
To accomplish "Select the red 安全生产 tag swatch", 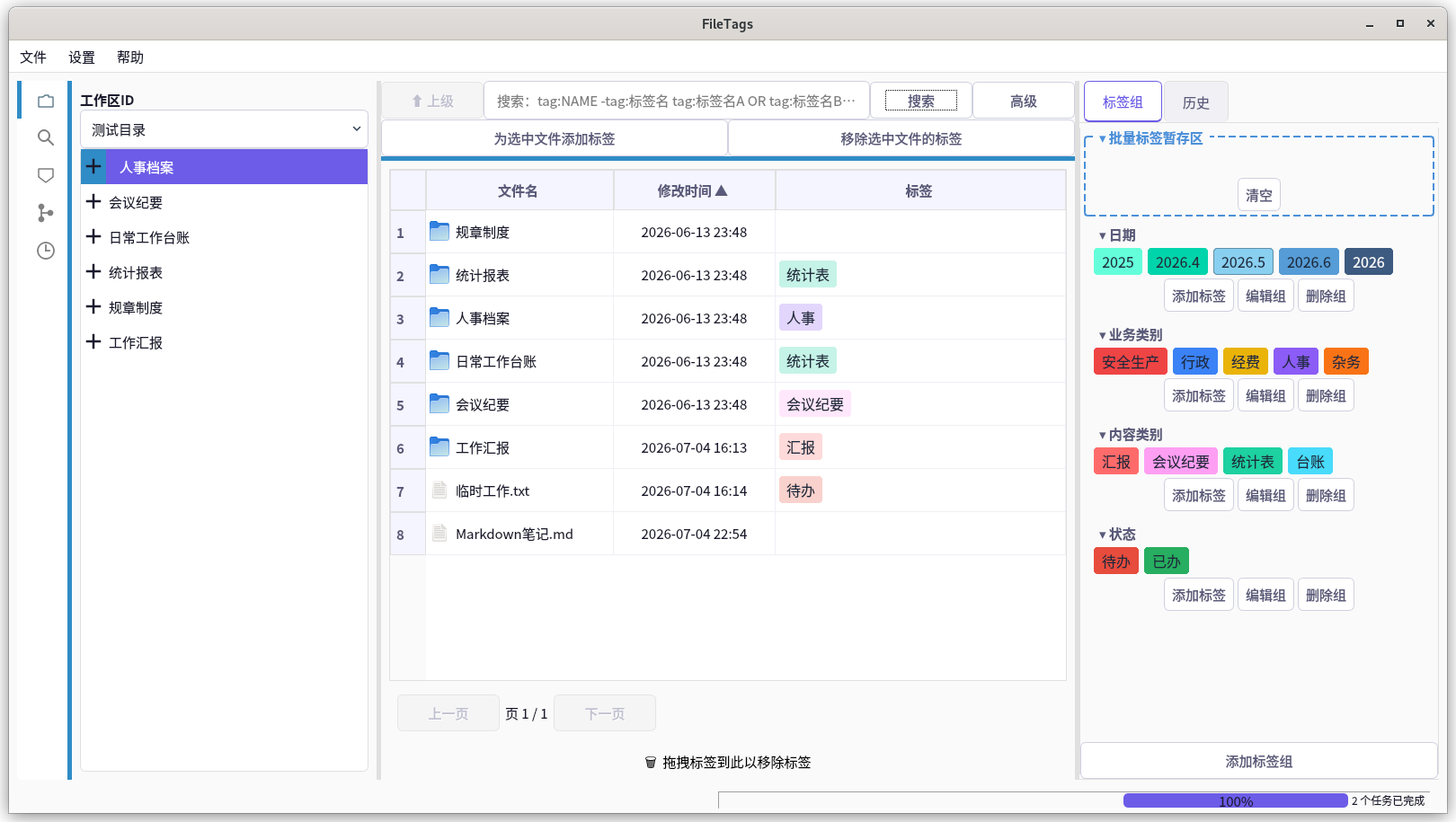I will pos(1131,362).
